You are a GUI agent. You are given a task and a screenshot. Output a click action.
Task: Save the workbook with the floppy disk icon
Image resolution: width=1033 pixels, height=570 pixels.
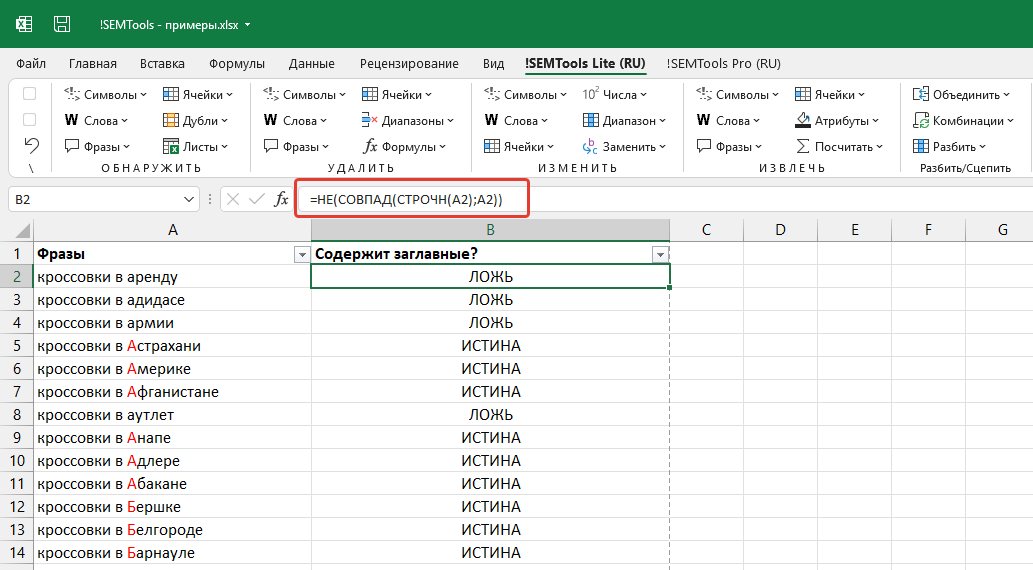point(62,24)
